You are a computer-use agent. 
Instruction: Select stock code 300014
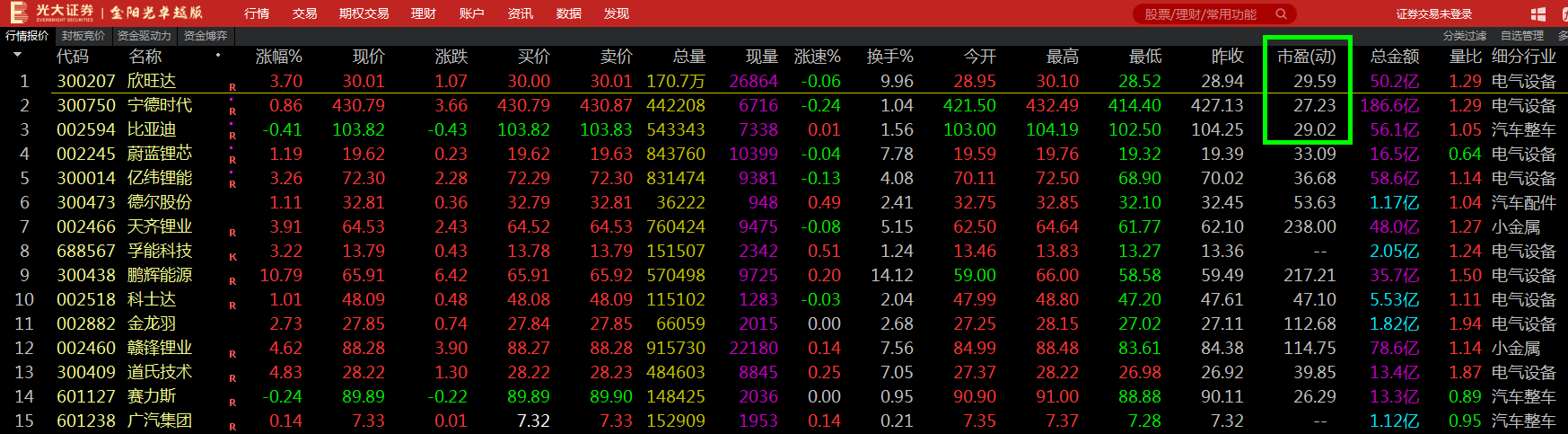(86, 178)
